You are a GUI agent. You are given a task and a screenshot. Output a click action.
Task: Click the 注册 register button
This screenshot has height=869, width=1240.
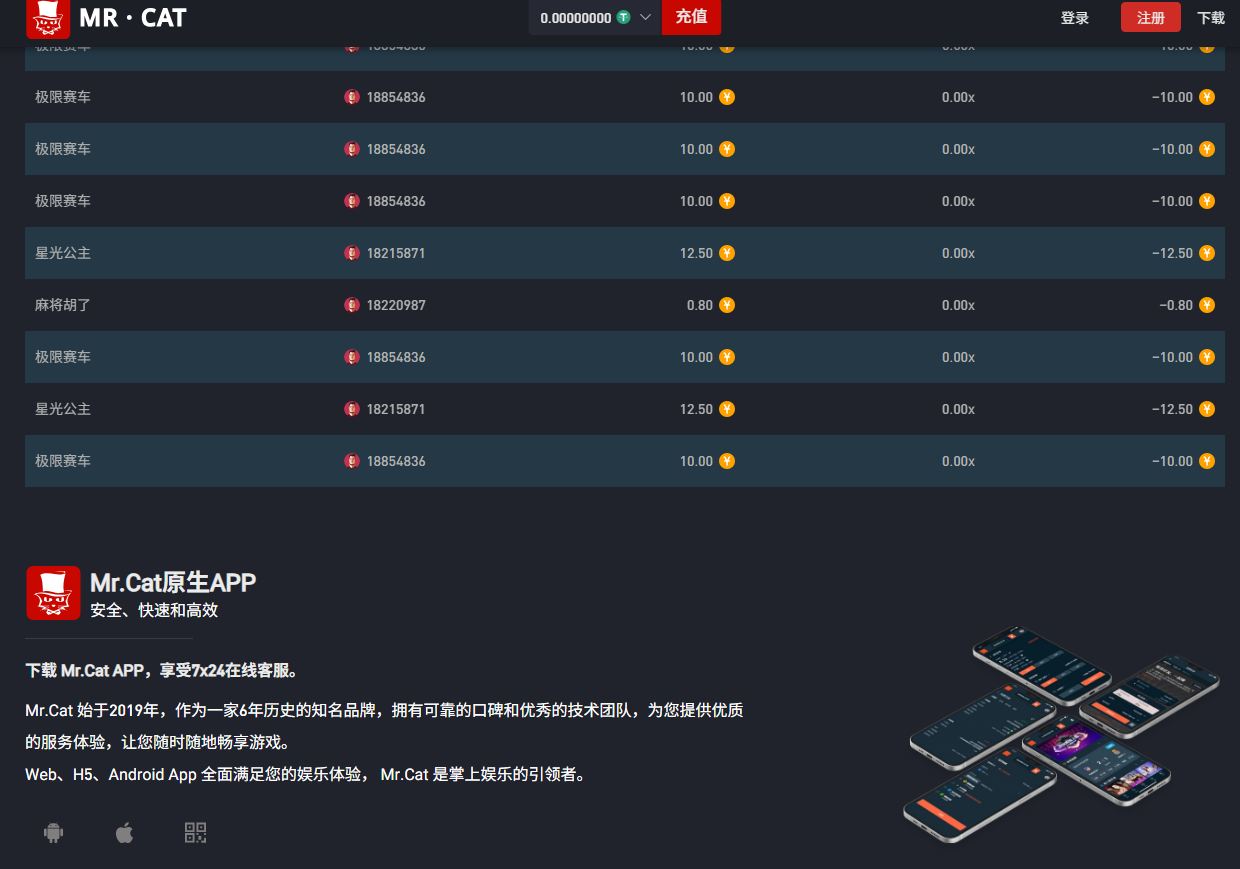(x=1150, y=18)
